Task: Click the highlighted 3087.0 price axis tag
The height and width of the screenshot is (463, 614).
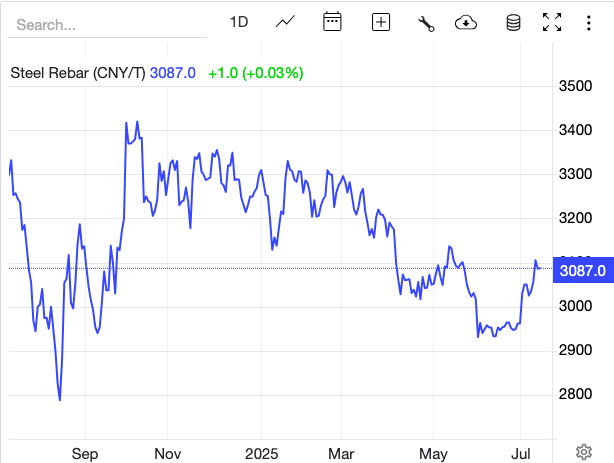Action: click(580, 270)
